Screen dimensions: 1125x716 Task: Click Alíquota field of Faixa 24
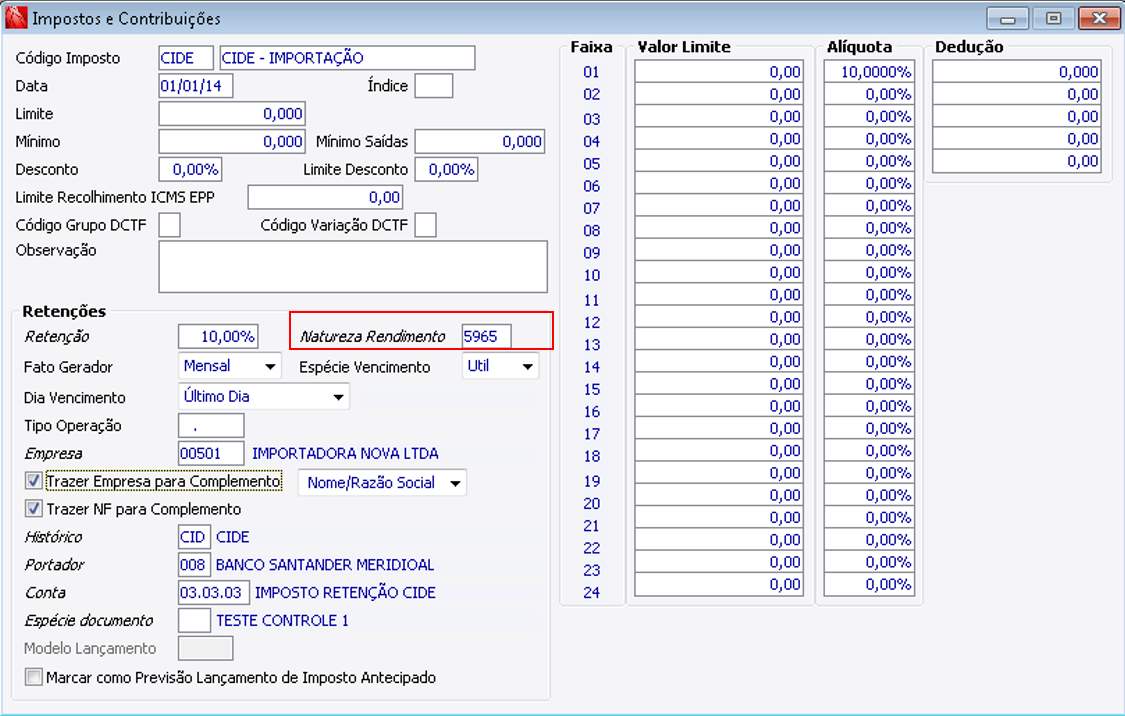point(869,584)
